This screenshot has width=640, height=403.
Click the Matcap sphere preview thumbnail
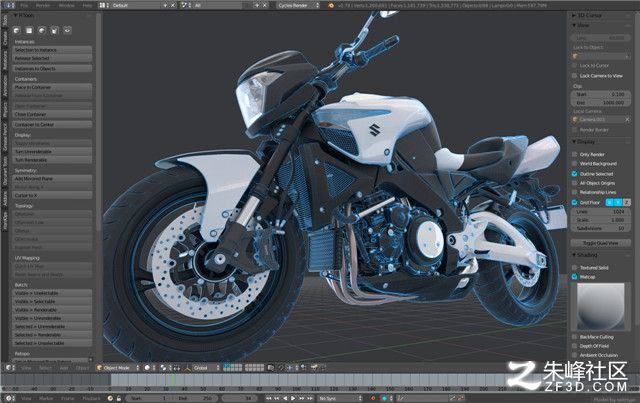tap(600, 306)
